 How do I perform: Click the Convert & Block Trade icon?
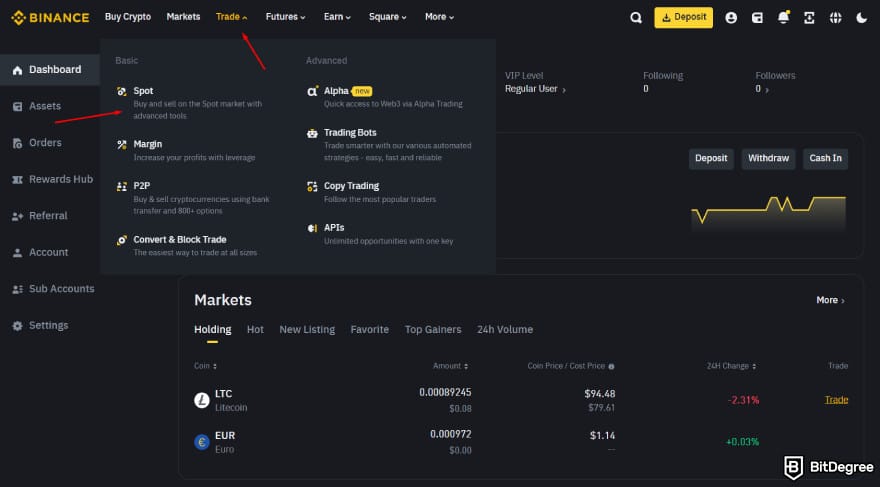121,240
